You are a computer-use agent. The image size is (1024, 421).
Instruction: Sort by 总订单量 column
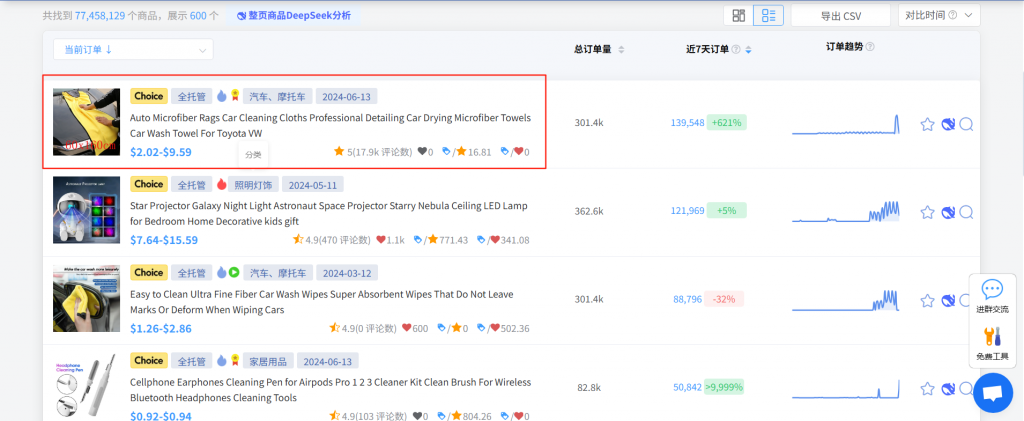point(599,49)
